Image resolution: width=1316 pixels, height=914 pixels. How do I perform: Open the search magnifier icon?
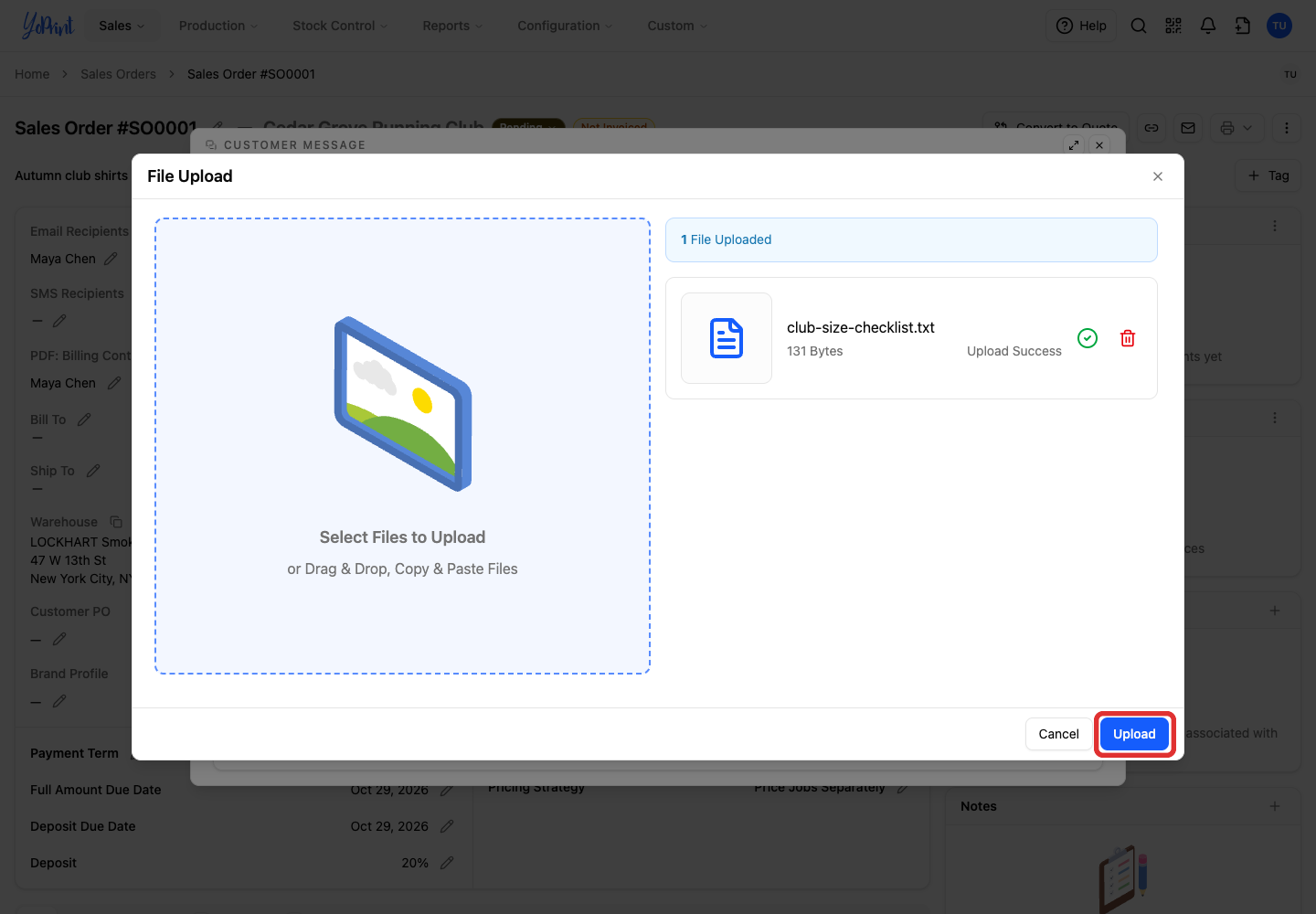click(x=1139, y=26)
